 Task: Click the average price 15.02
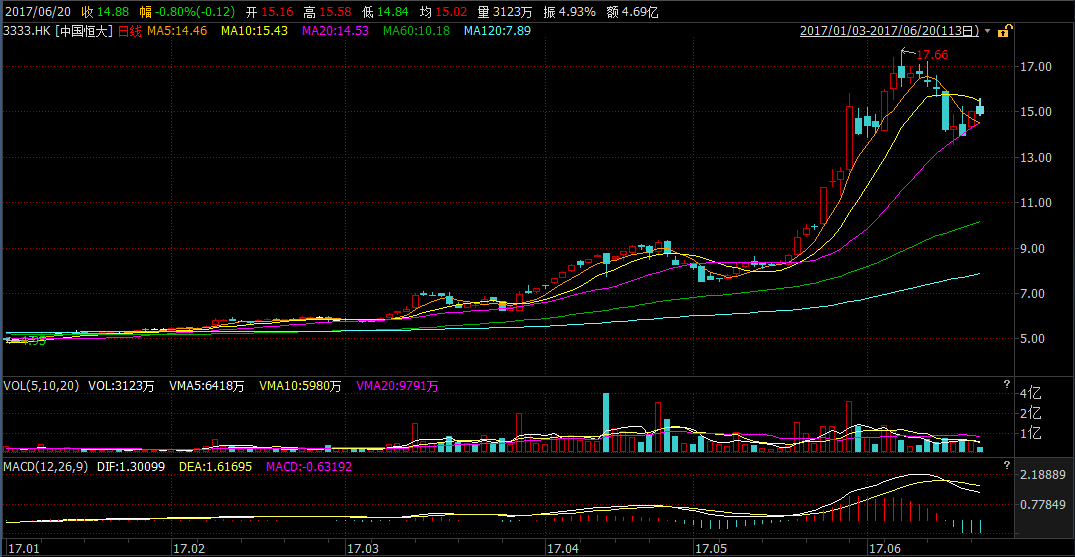click(x=452, y=12)
